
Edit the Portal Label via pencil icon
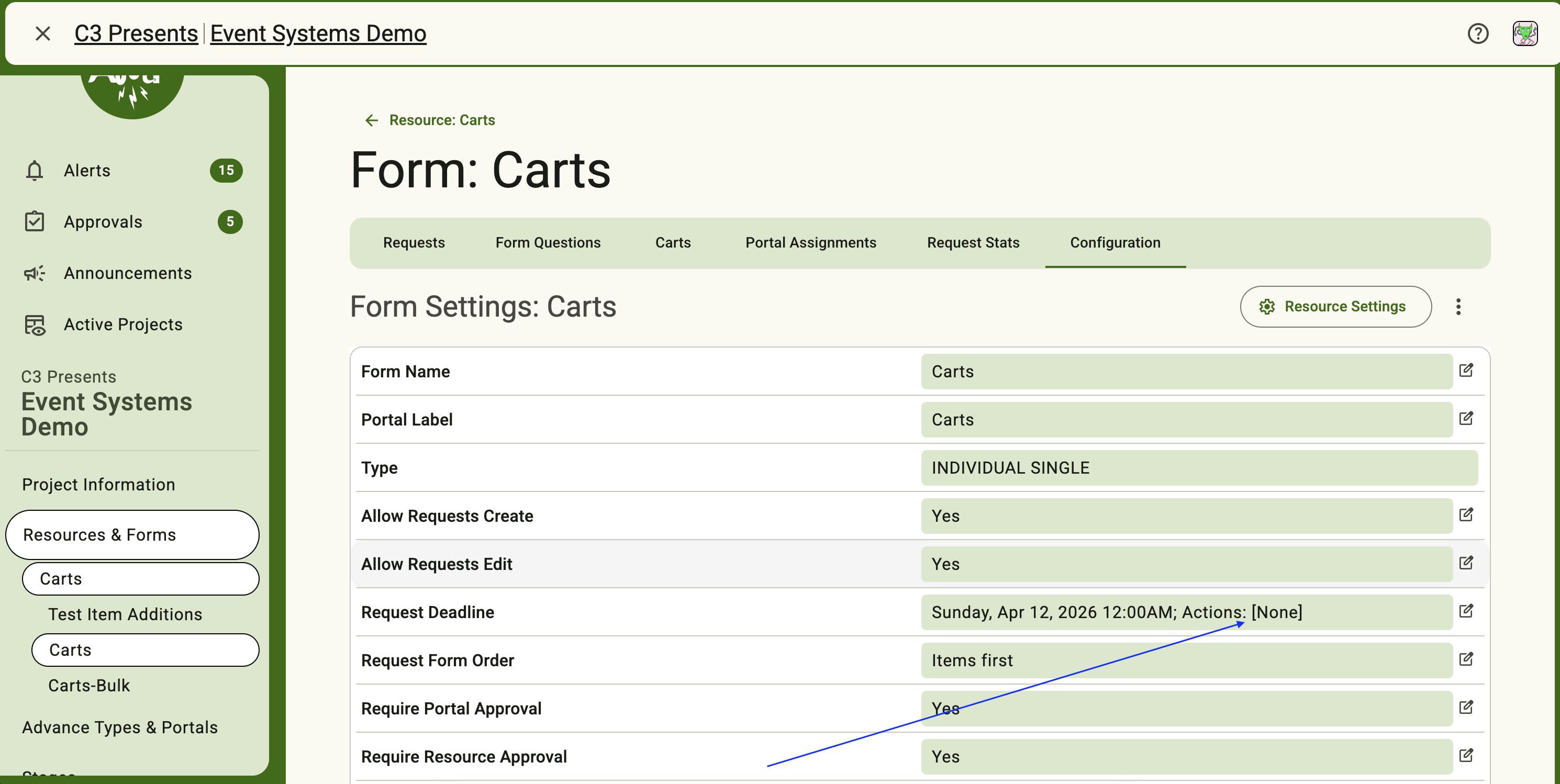tap(1466, 418)
